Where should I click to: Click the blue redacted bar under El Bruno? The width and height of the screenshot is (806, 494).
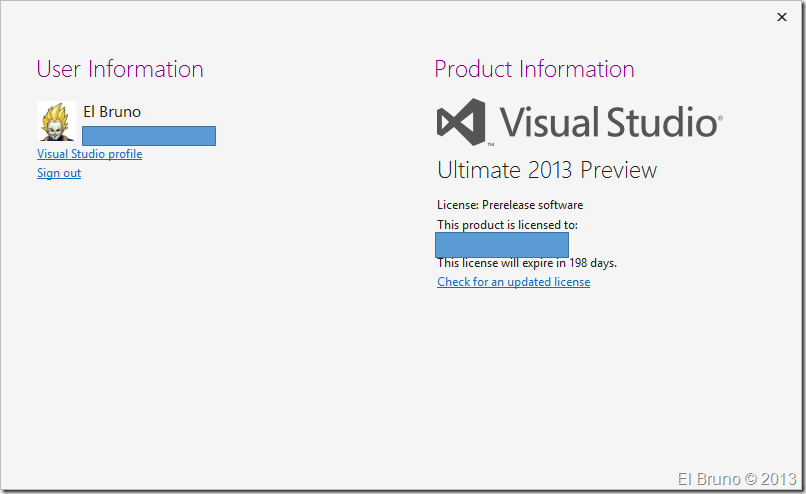149,136
